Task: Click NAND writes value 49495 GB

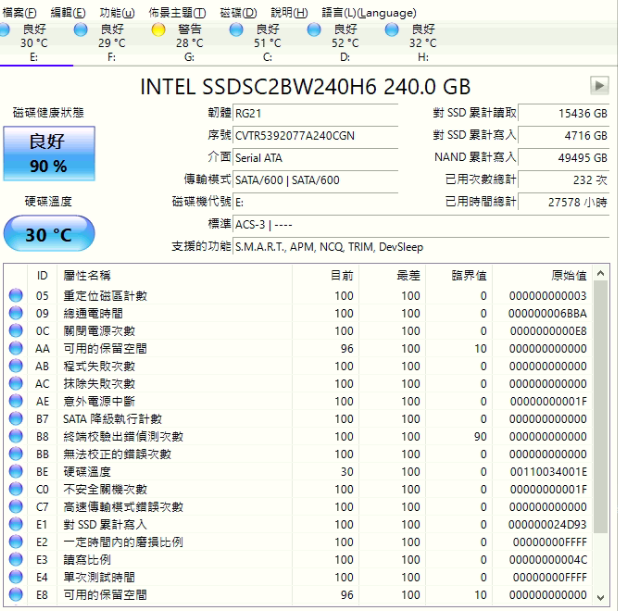Action: [x=564, y=158]
